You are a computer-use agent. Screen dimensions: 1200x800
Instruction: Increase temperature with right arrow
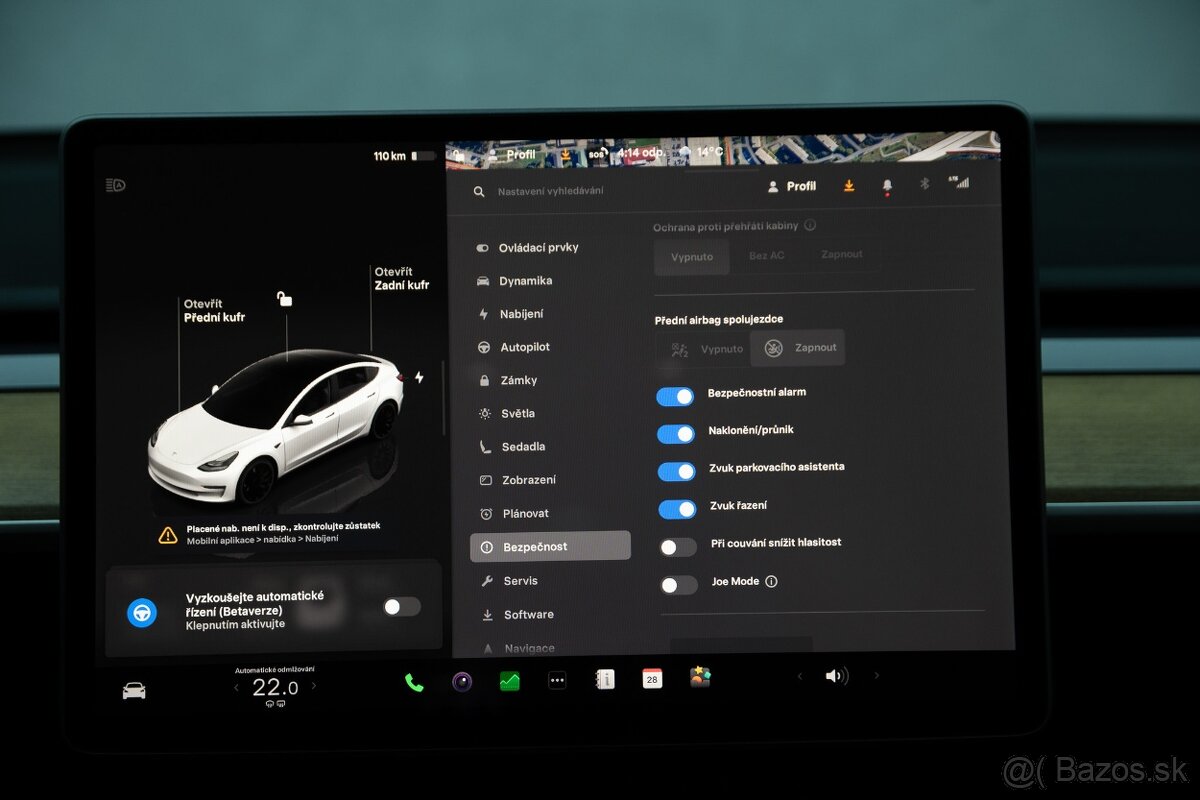[314, 686]
